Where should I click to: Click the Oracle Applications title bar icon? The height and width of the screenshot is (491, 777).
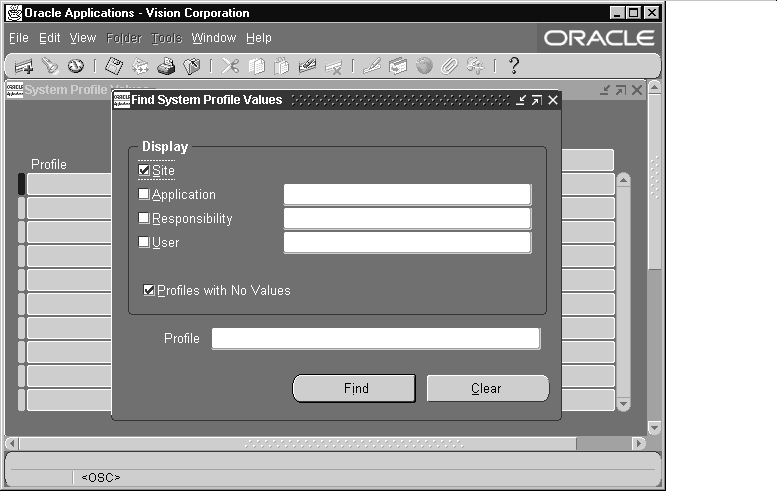point(14,13)
